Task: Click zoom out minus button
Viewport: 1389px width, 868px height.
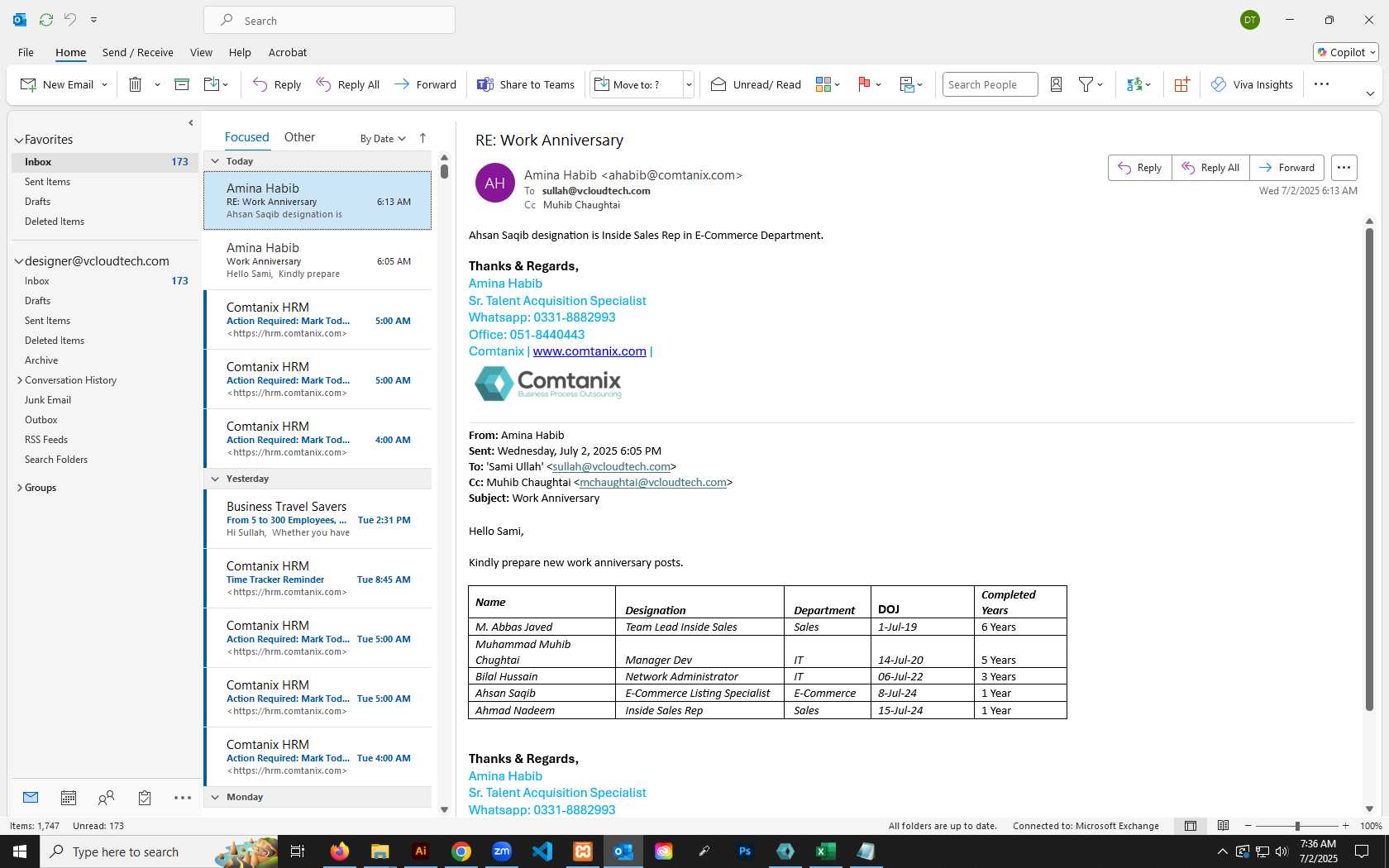Action: click(x=1248, y=826)
